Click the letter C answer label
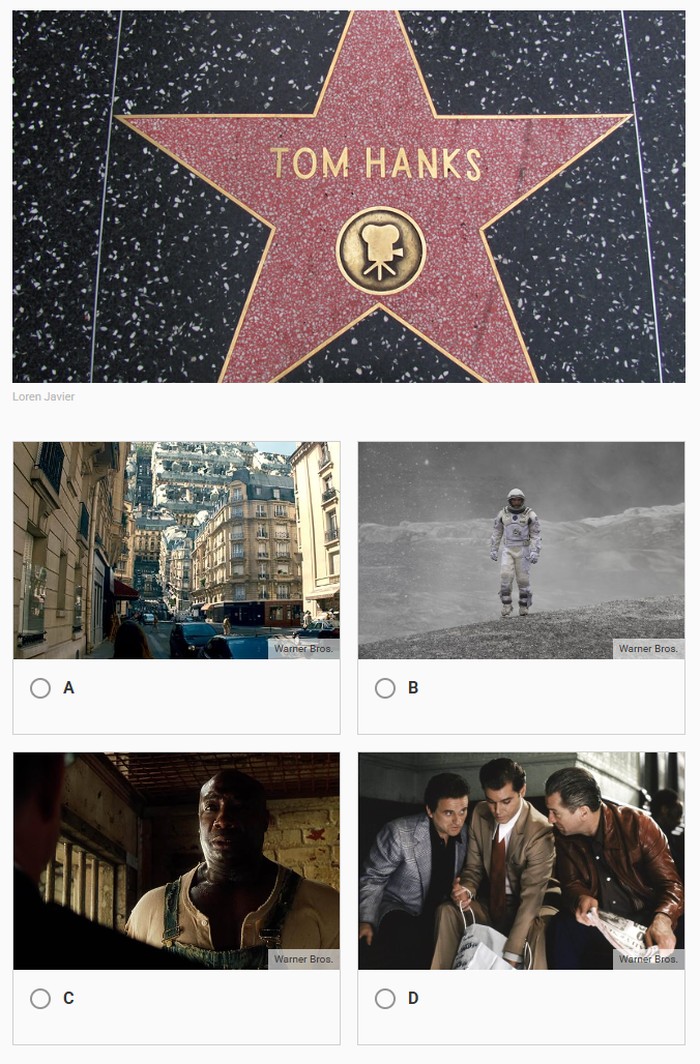Viewport: 700px width, 1064px height. click(x=69, y=999)
